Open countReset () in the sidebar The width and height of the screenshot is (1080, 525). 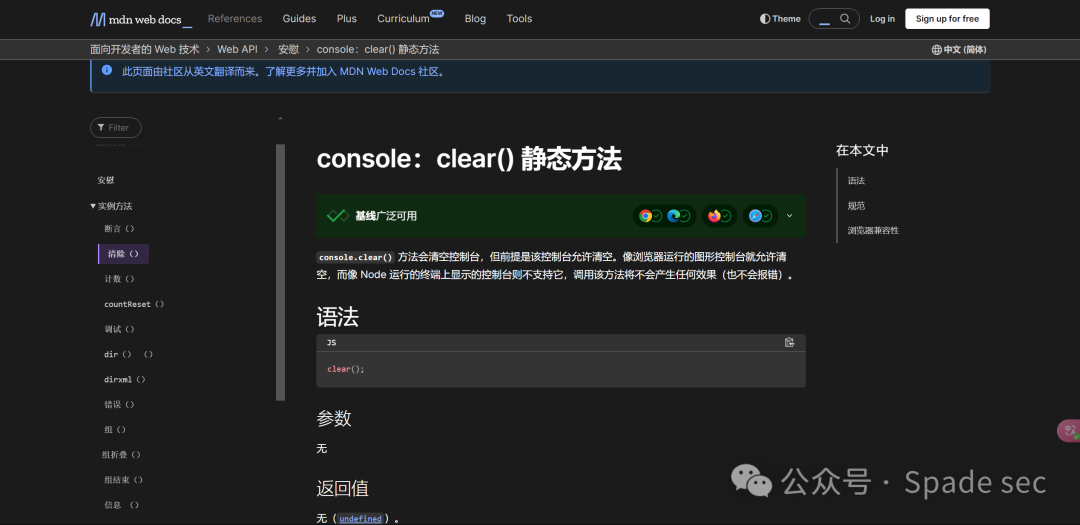point(134,304)
